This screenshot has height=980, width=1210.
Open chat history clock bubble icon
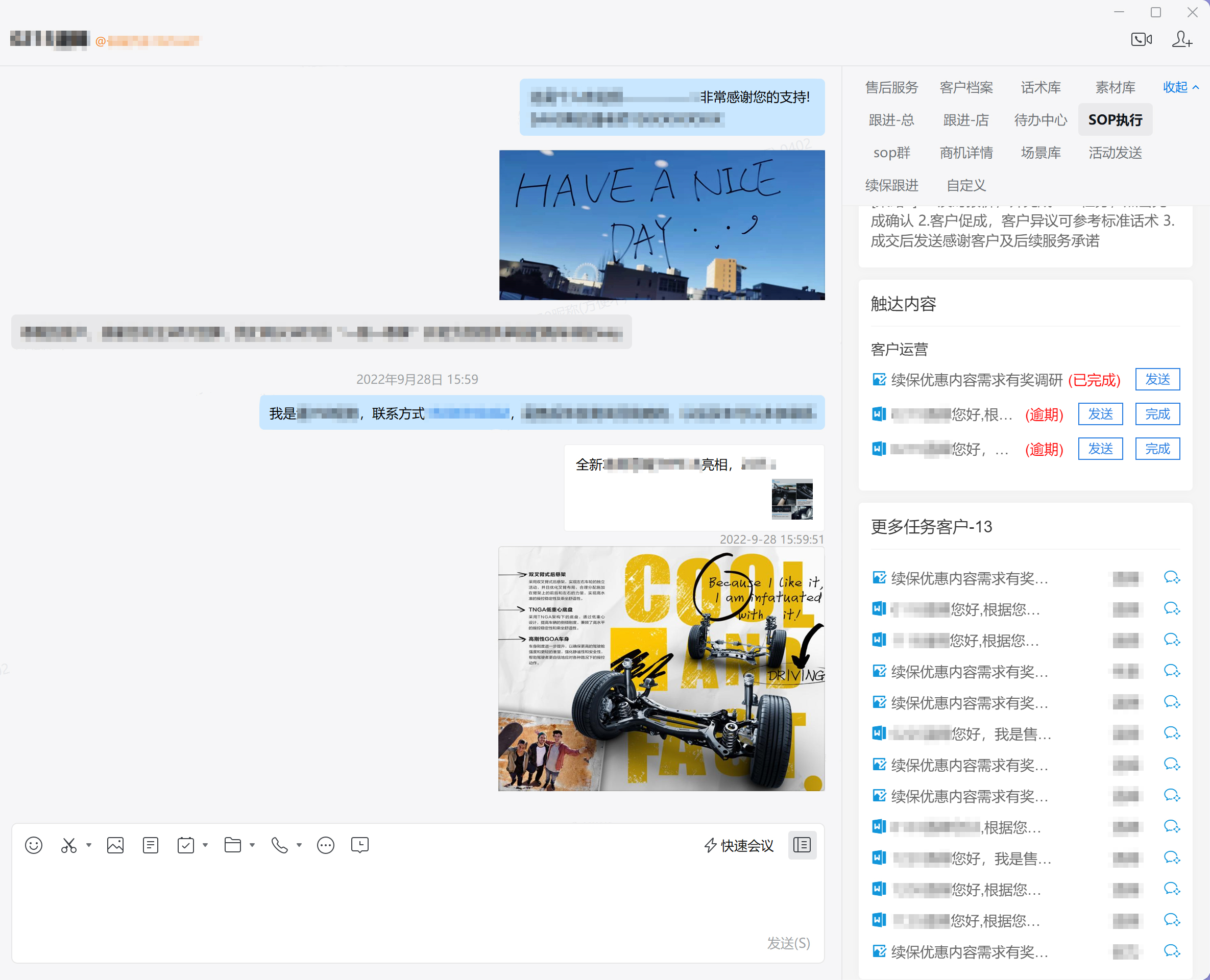(x=359, y=845)
